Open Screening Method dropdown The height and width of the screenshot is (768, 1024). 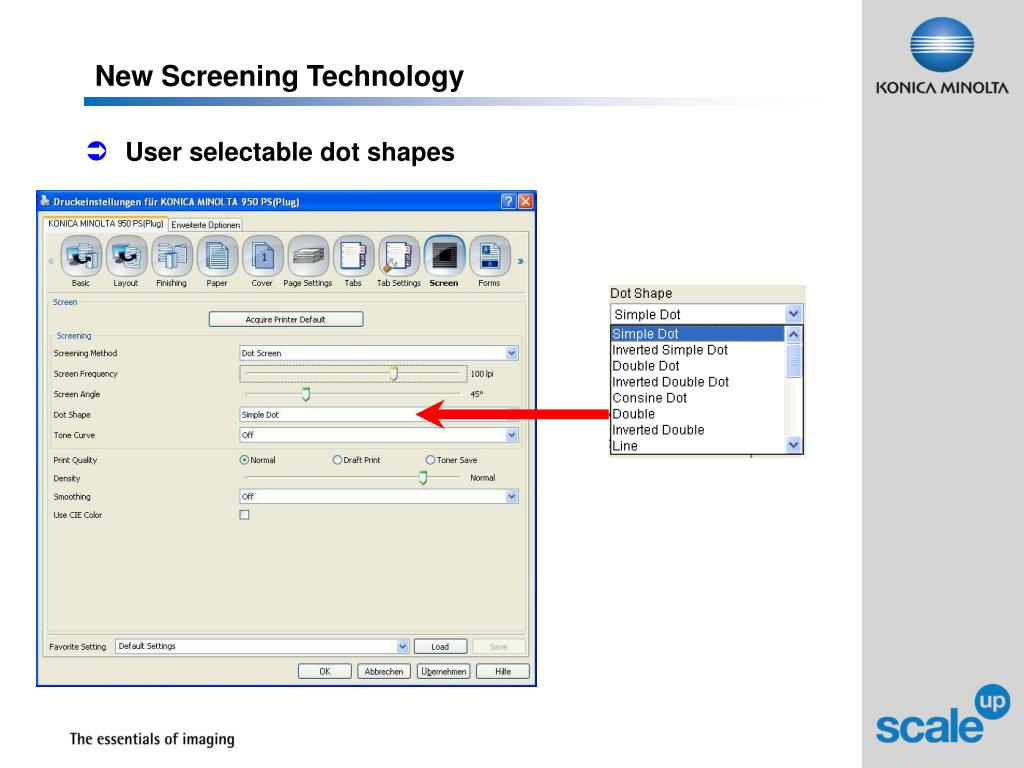click(379, 353)
